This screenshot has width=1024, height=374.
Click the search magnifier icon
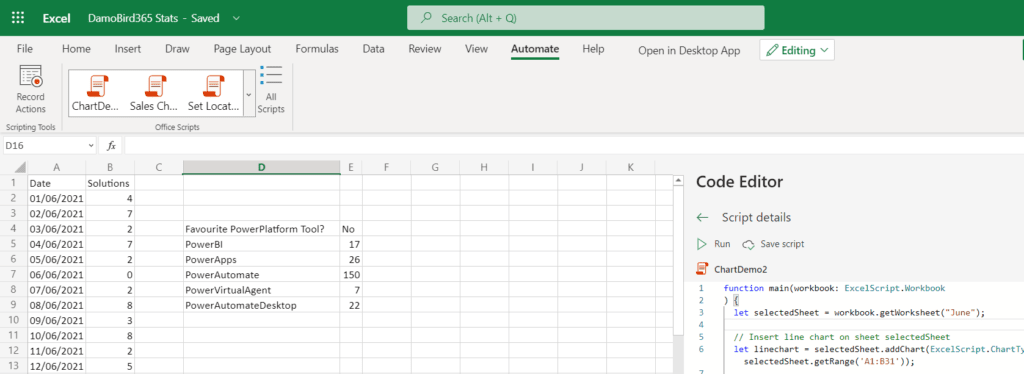pyautogui.click(x=426, y=18)
